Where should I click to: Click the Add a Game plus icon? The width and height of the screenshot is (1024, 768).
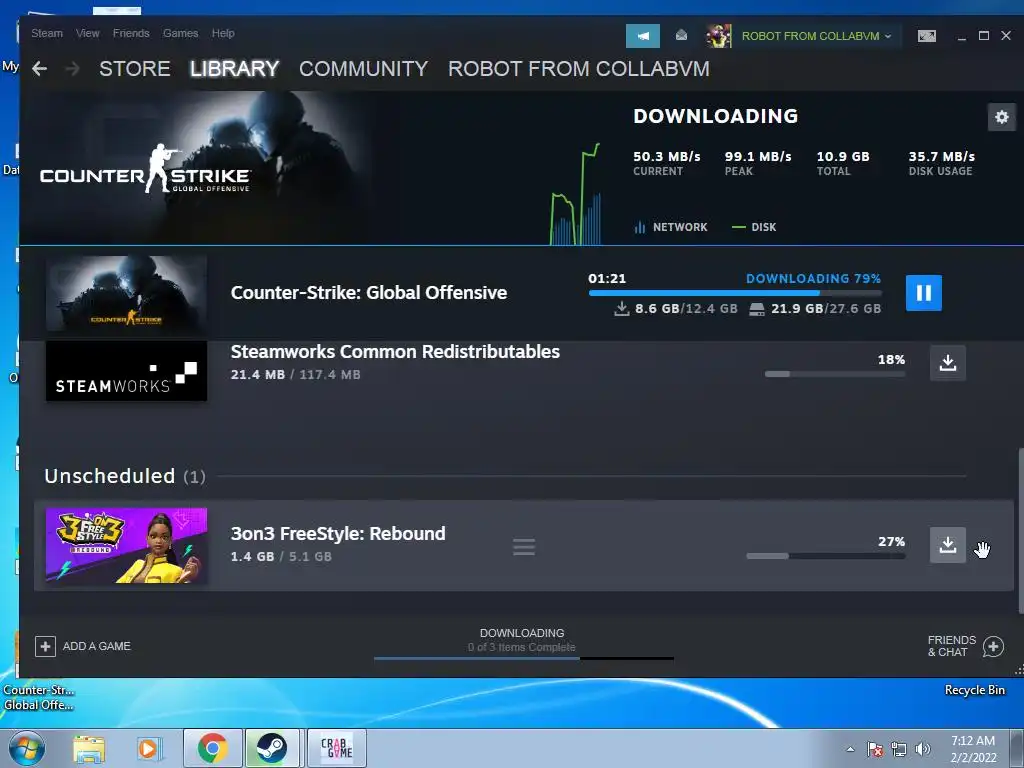pyautogui.click(x=45, y=647)
